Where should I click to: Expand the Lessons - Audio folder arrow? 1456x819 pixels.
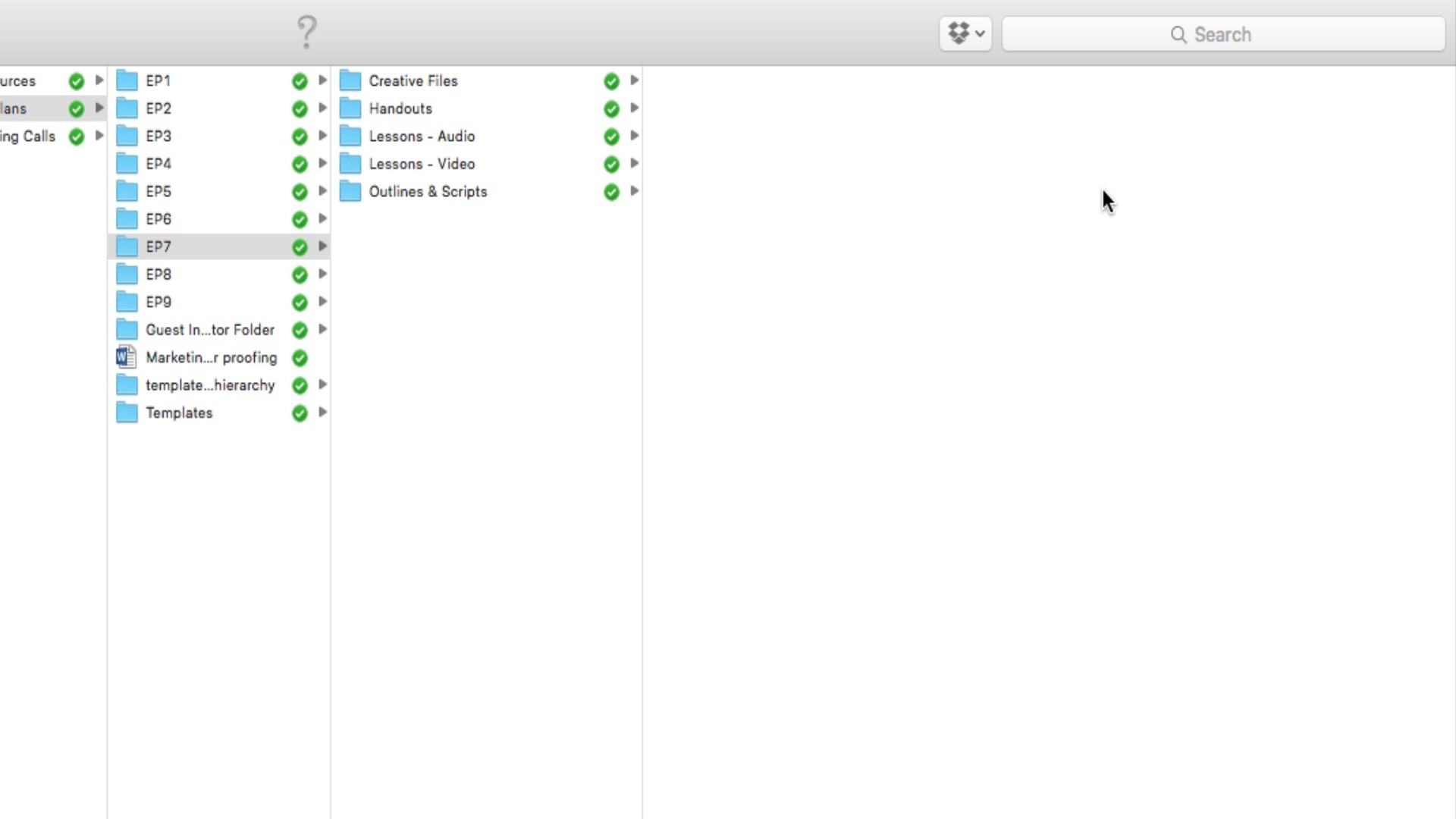(634, 136)
